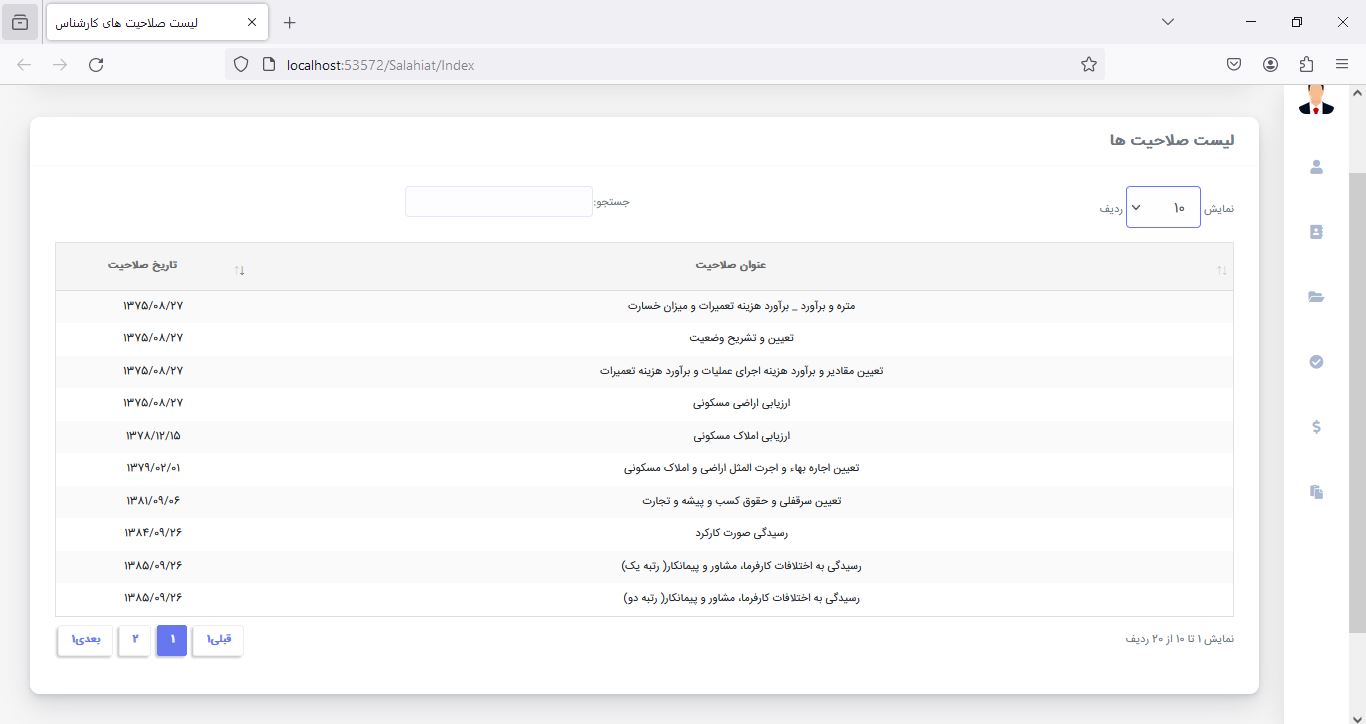Open the browser extensions icon
This screenshot has width=1366, height=724.
pos(1306,65)
